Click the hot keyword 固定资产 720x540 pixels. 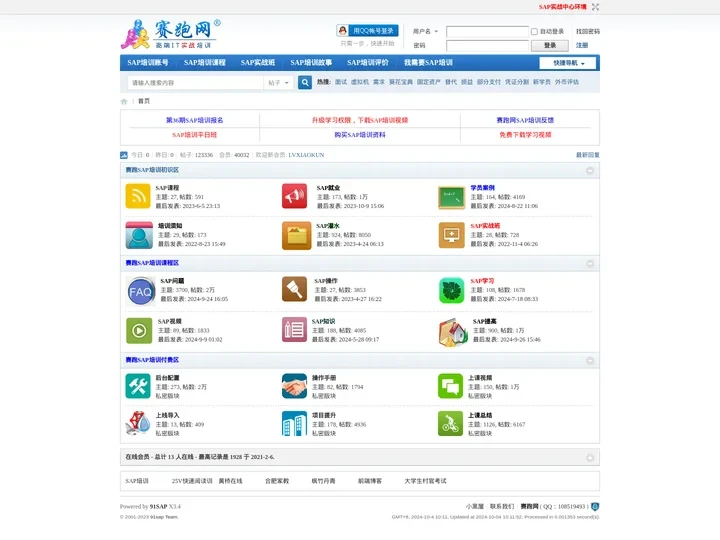pos(428,82)
